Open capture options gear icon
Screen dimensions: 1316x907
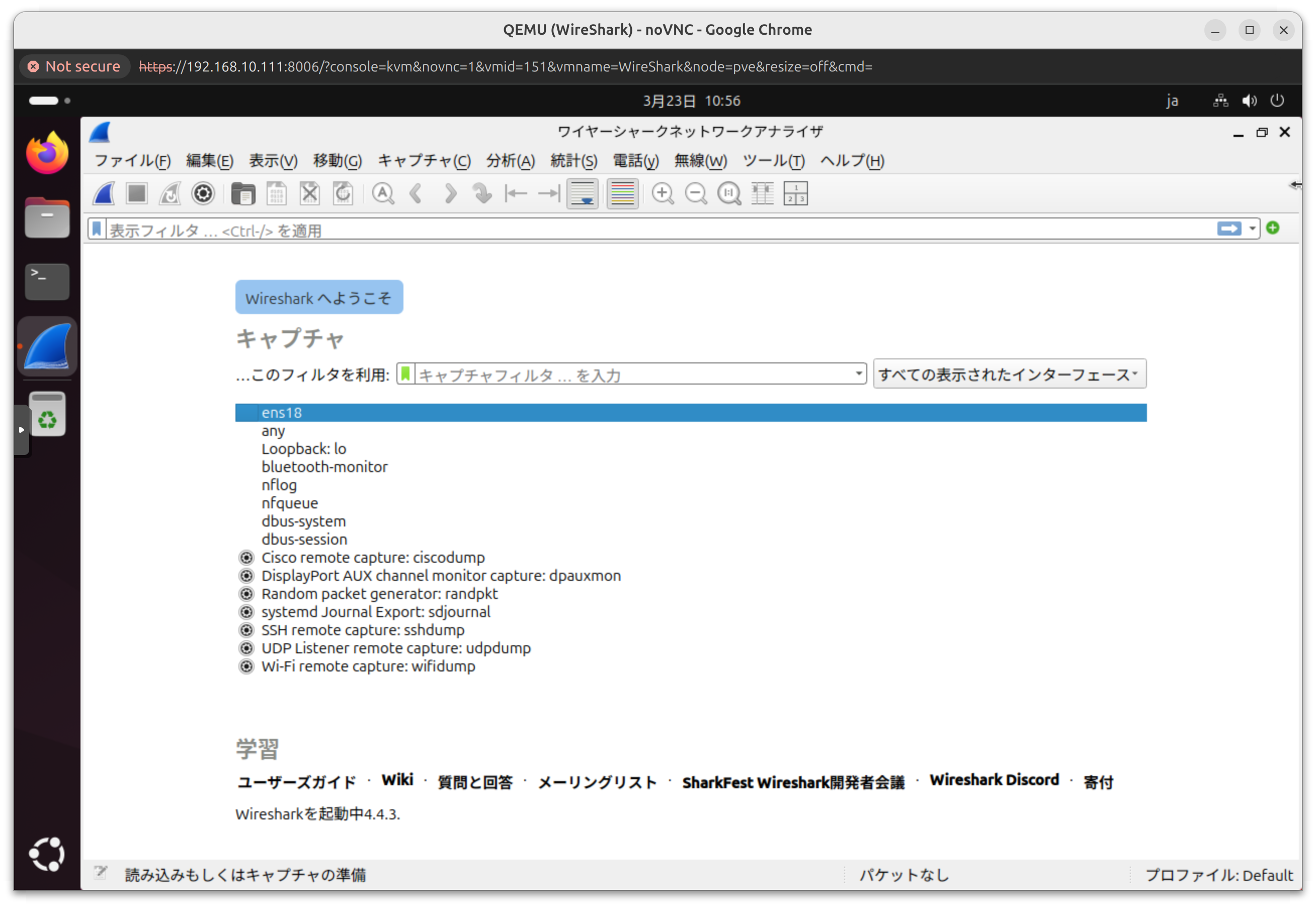203,194
